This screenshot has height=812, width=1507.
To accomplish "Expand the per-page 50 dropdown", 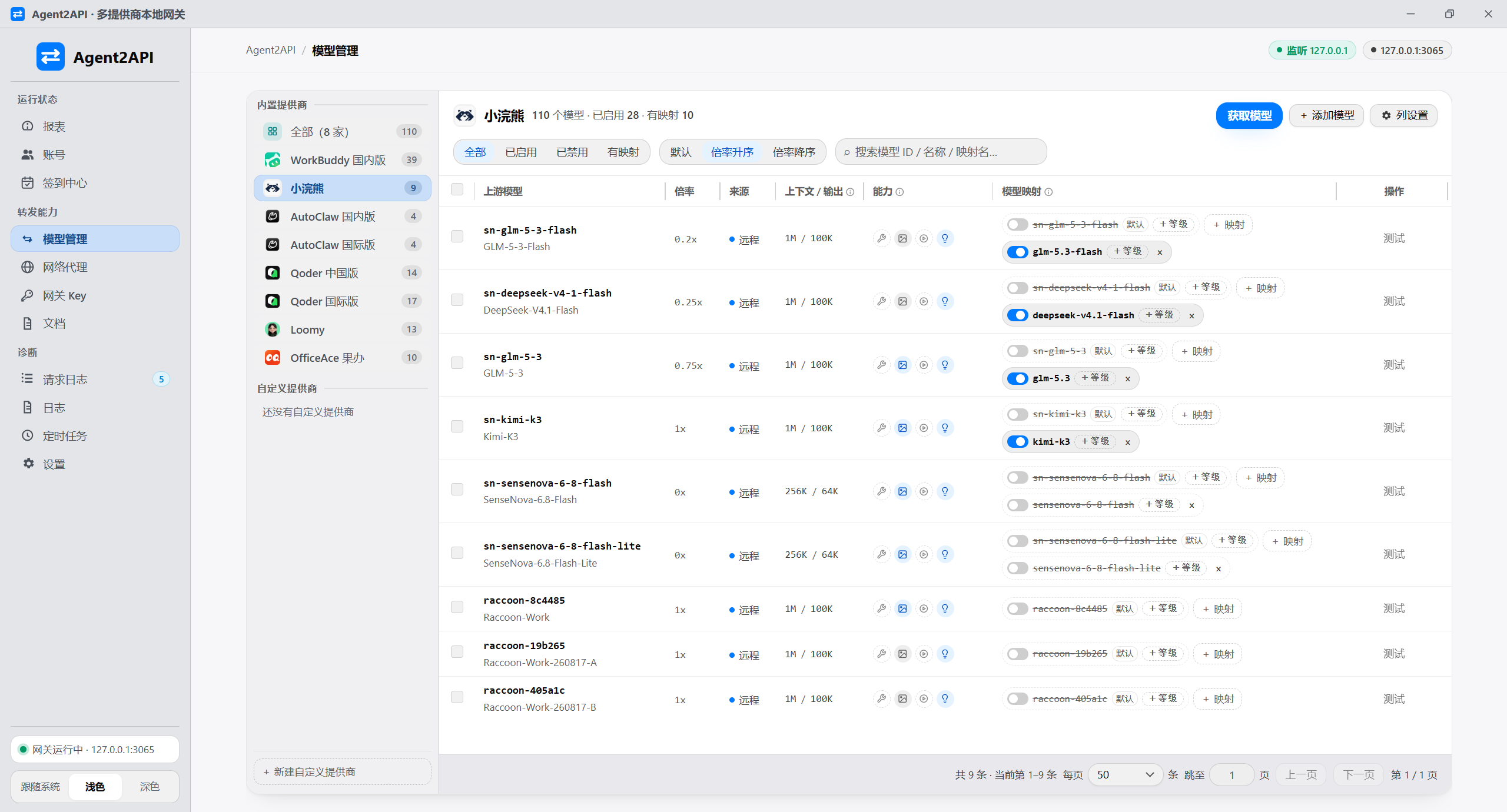I will point(1125,774).
